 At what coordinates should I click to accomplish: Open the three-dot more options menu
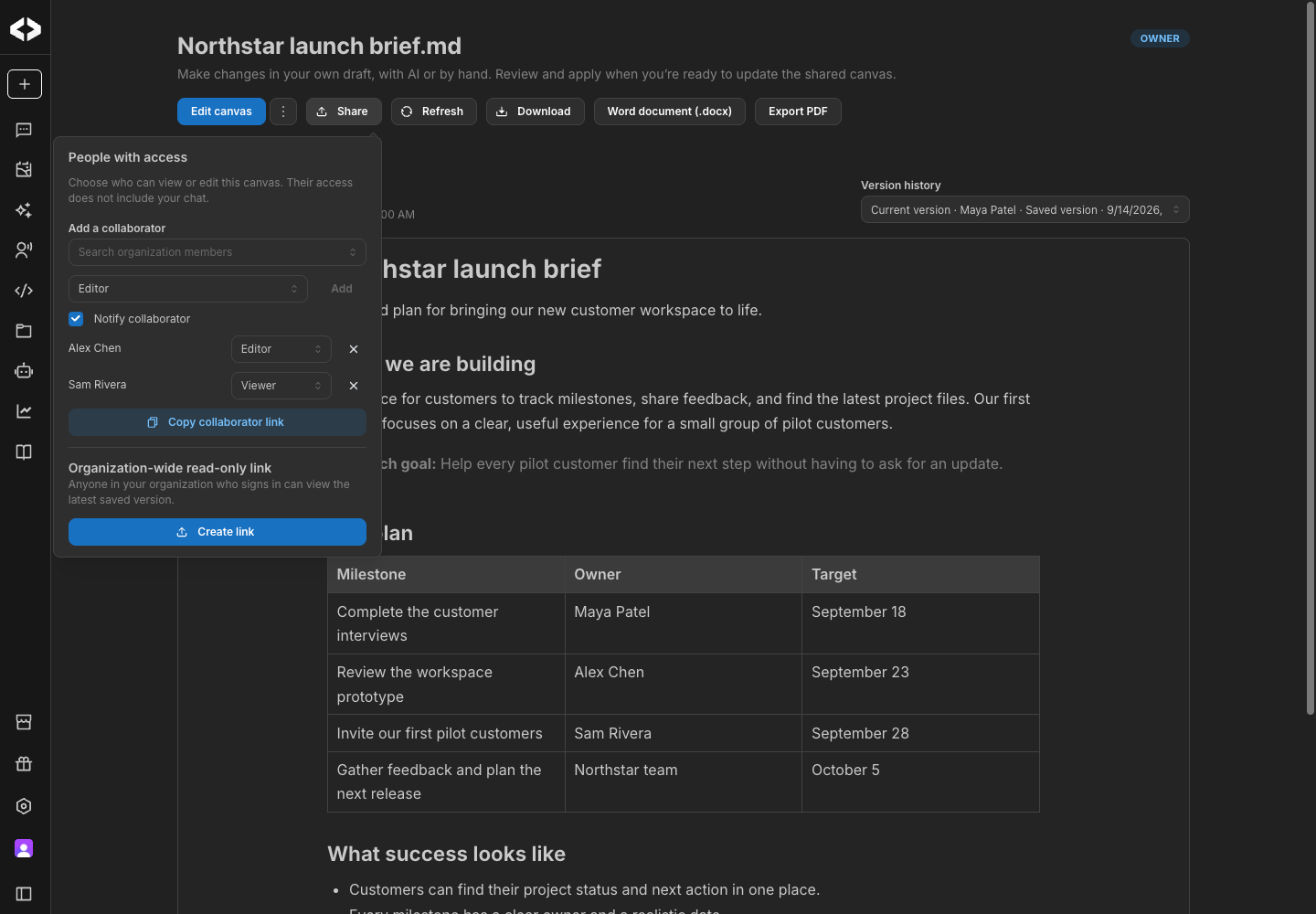[x=283, y=112]
